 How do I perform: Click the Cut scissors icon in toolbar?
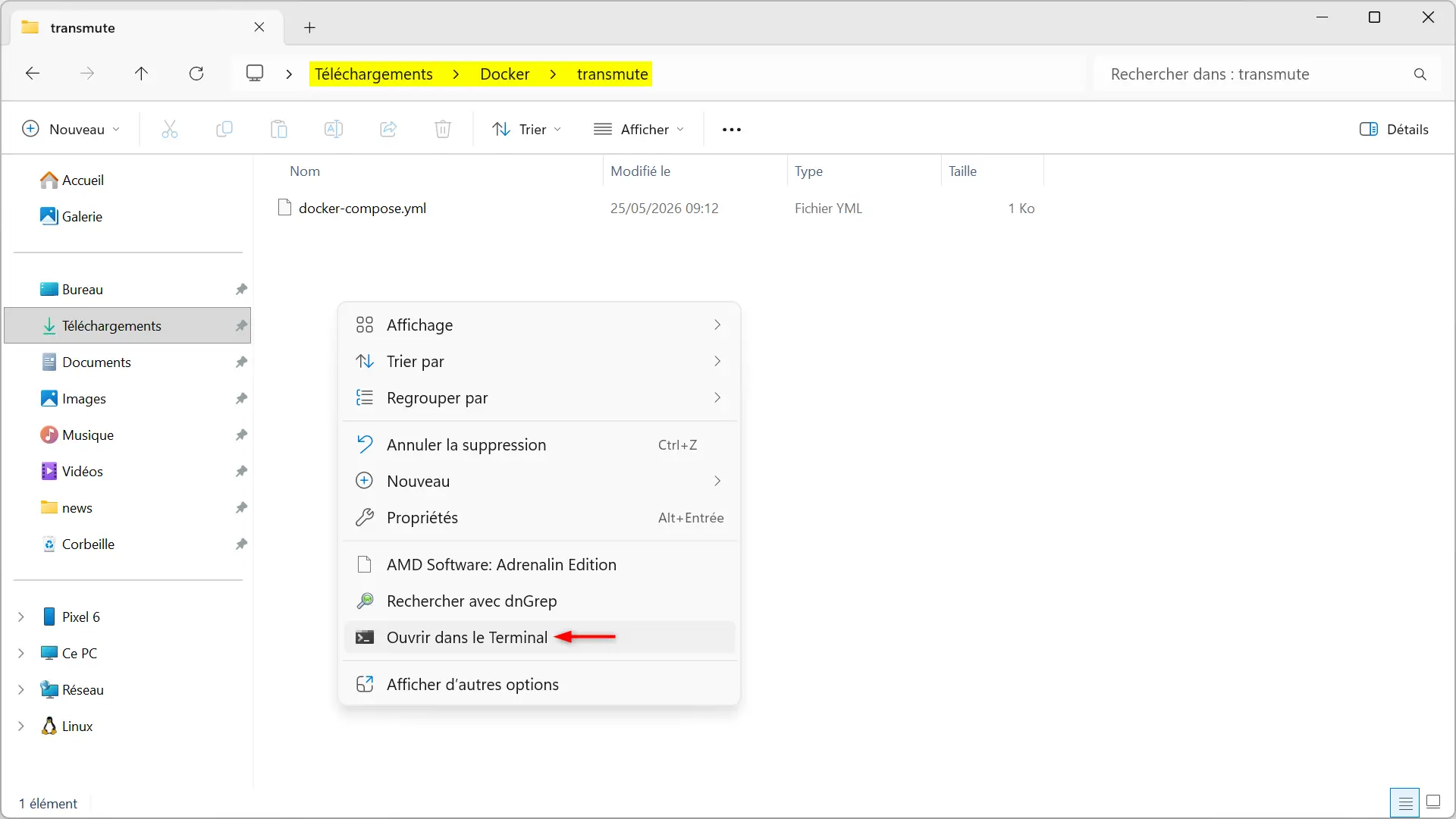(x=170, y=130)
